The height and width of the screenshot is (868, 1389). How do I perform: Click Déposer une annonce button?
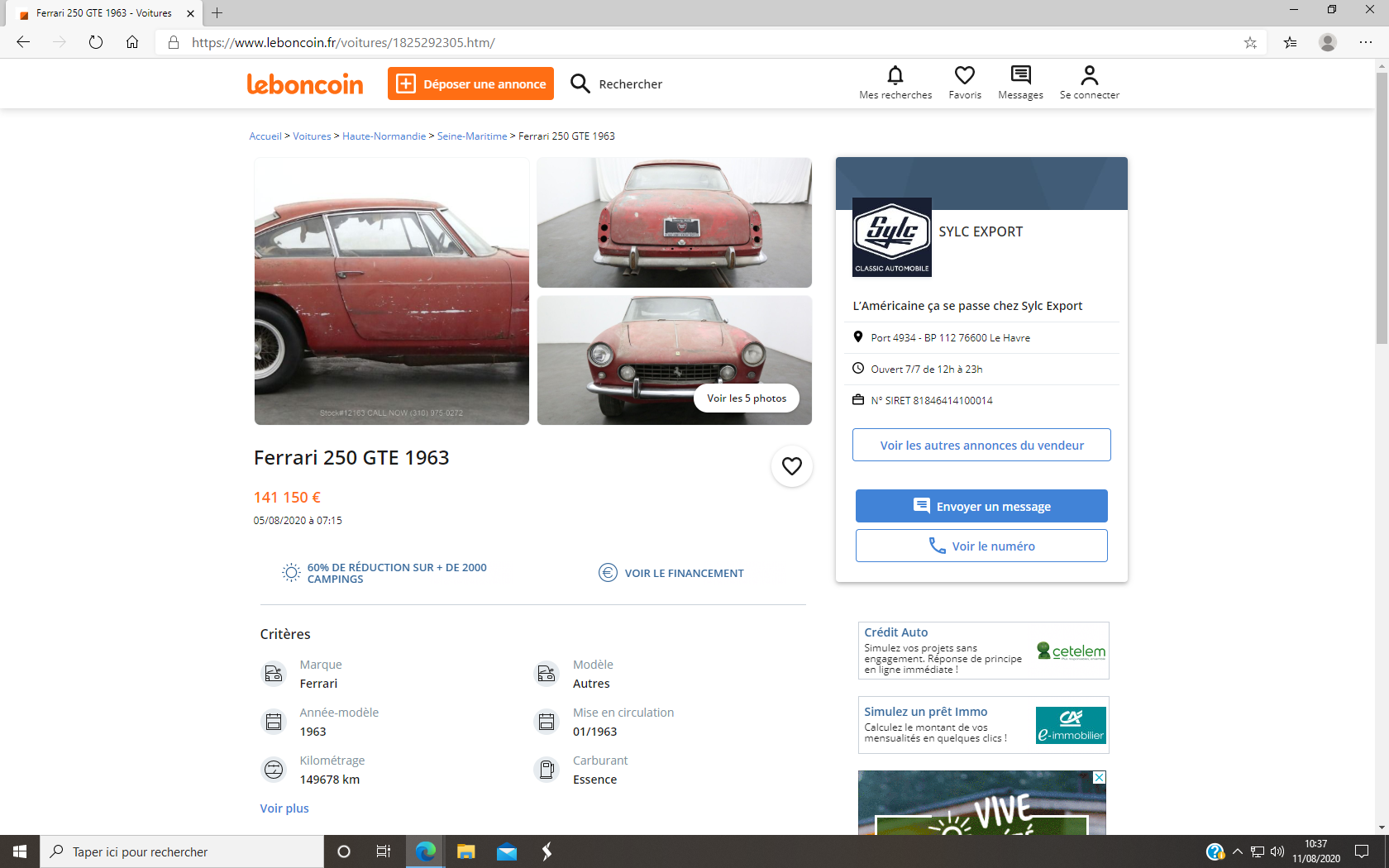pyautogui.click(x=470, y=83)
